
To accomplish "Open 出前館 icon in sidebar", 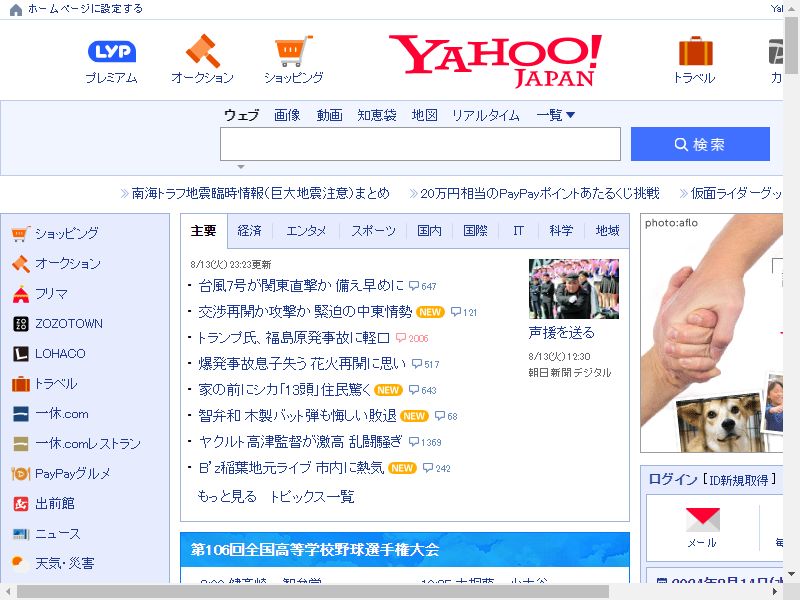I will [x=20, y=504].
